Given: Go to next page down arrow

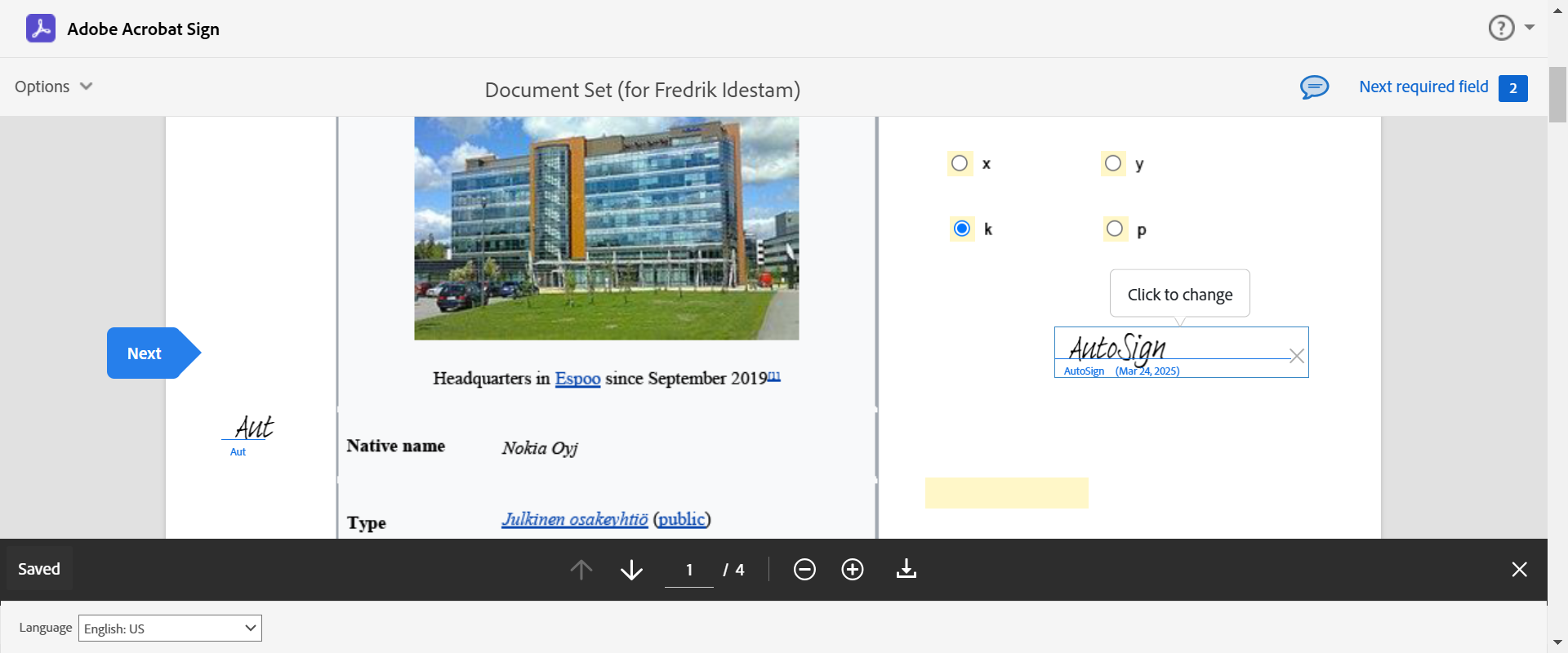Looking at the screenshot, I should (631, 569).
